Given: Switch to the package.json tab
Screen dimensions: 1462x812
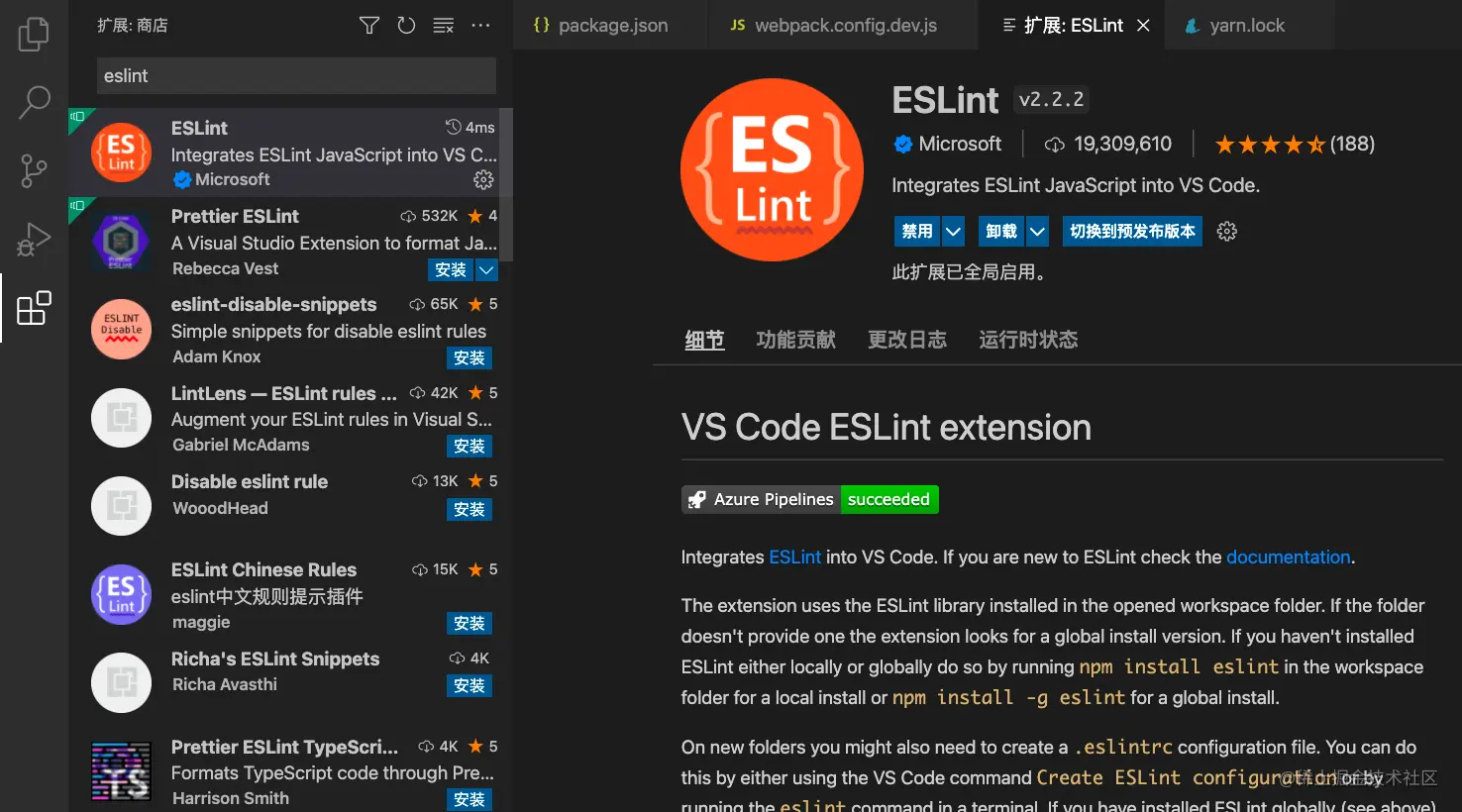Looking at the screenshot, I should point(611,25).
